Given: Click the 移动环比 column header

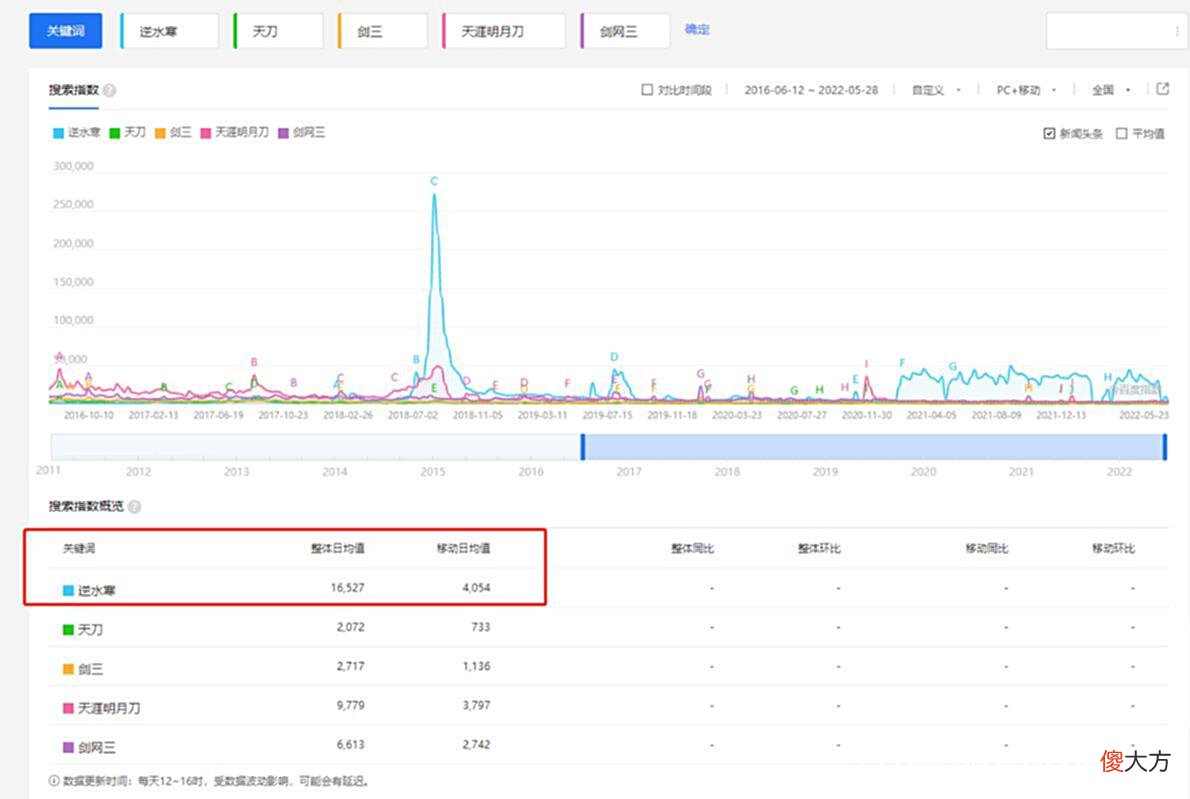Looking at the screenshot, I should (x=1113, y=548).
